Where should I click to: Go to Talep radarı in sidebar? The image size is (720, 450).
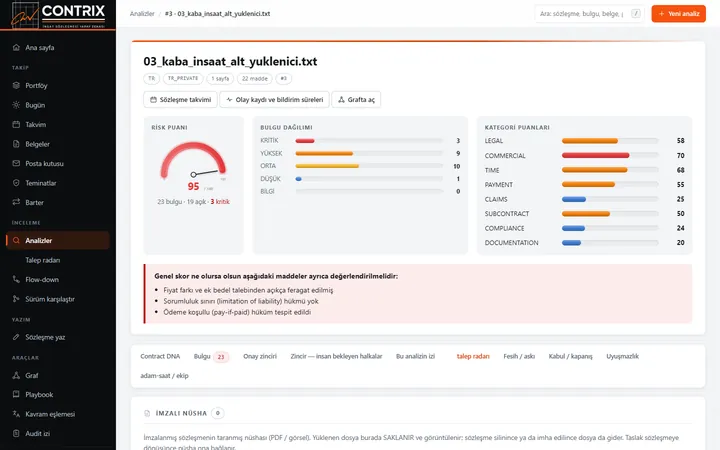43,260
